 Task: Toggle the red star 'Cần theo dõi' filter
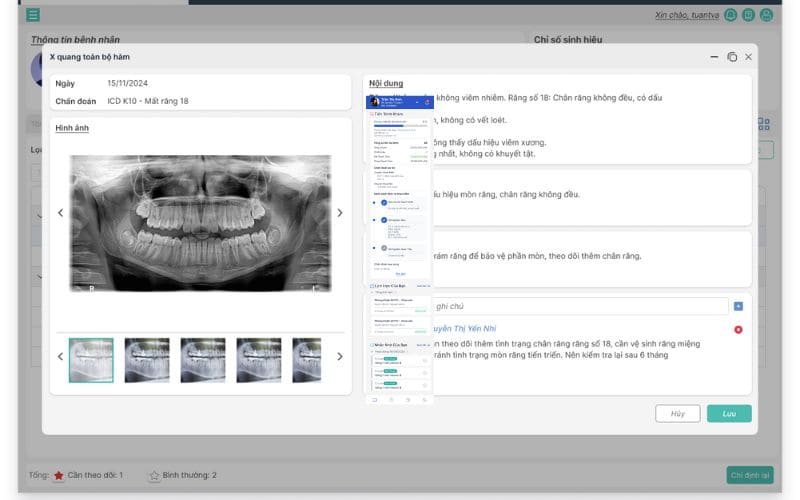pyautogui.click(x=59, y=476)
